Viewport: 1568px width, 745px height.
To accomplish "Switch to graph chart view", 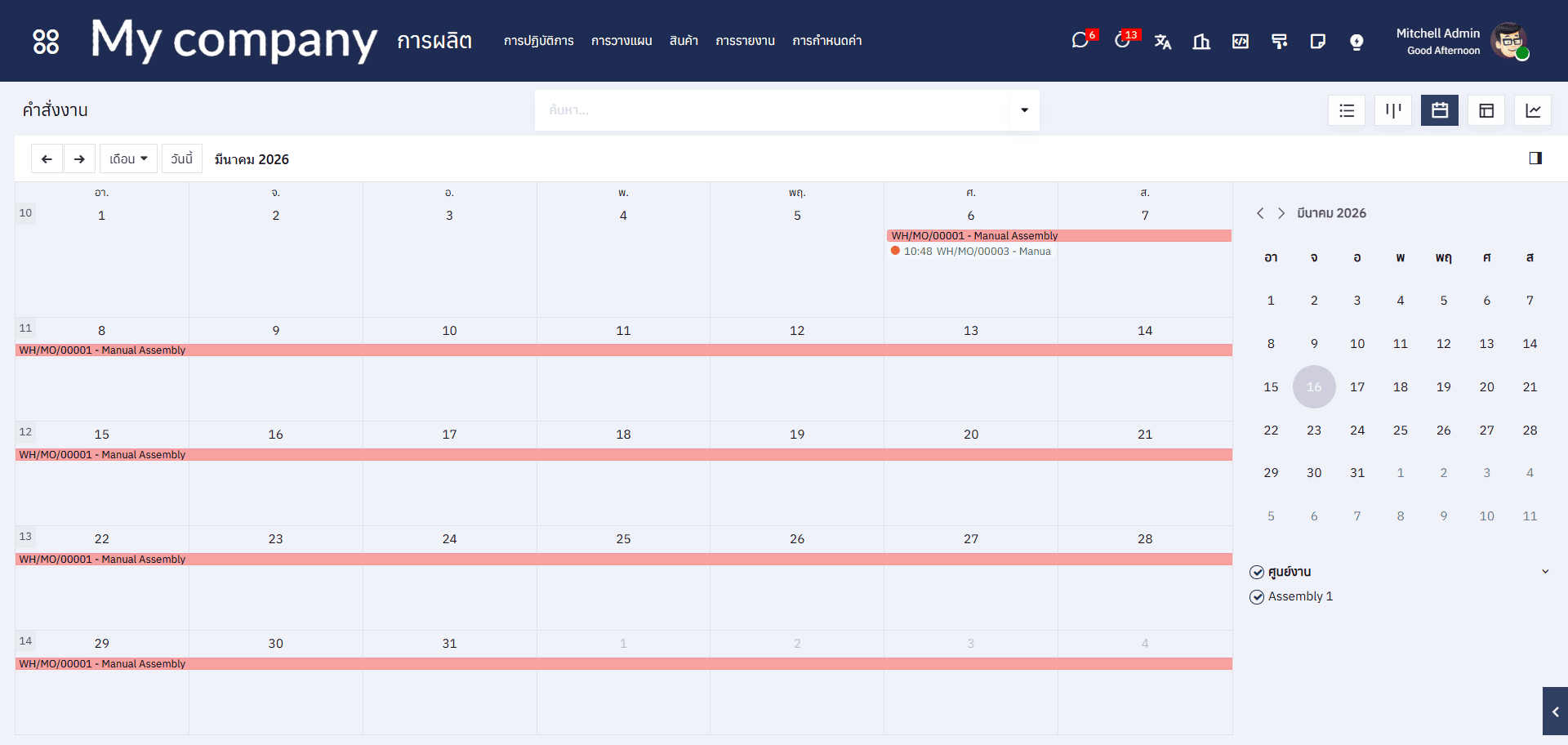I will [x=1533, y=110].
